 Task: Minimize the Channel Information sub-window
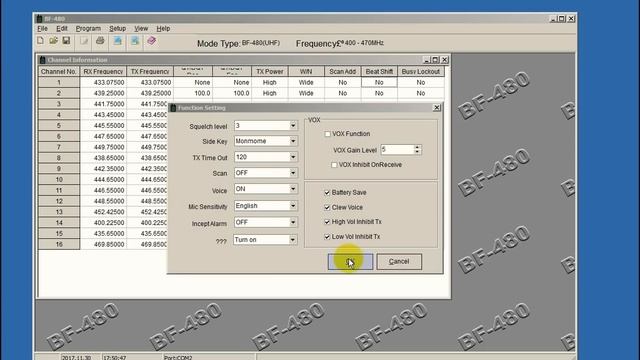tap(427, 60)
